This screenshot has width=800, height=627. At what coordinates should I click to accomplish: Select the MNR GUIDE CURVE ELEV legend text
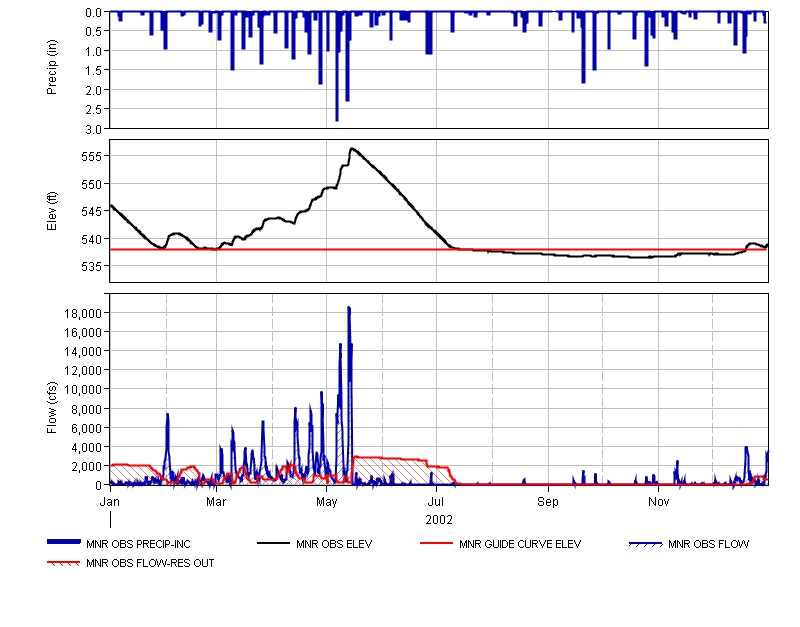(x=520, y=545)
